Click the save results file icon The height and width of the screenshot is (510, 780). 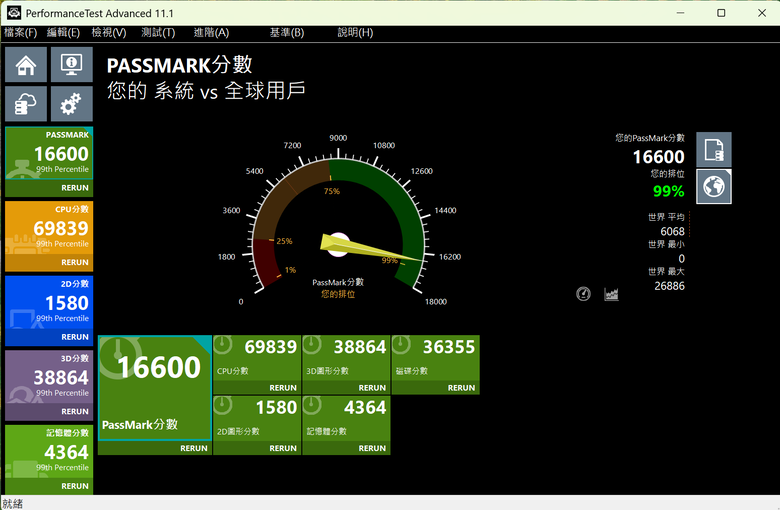point(714,150)
